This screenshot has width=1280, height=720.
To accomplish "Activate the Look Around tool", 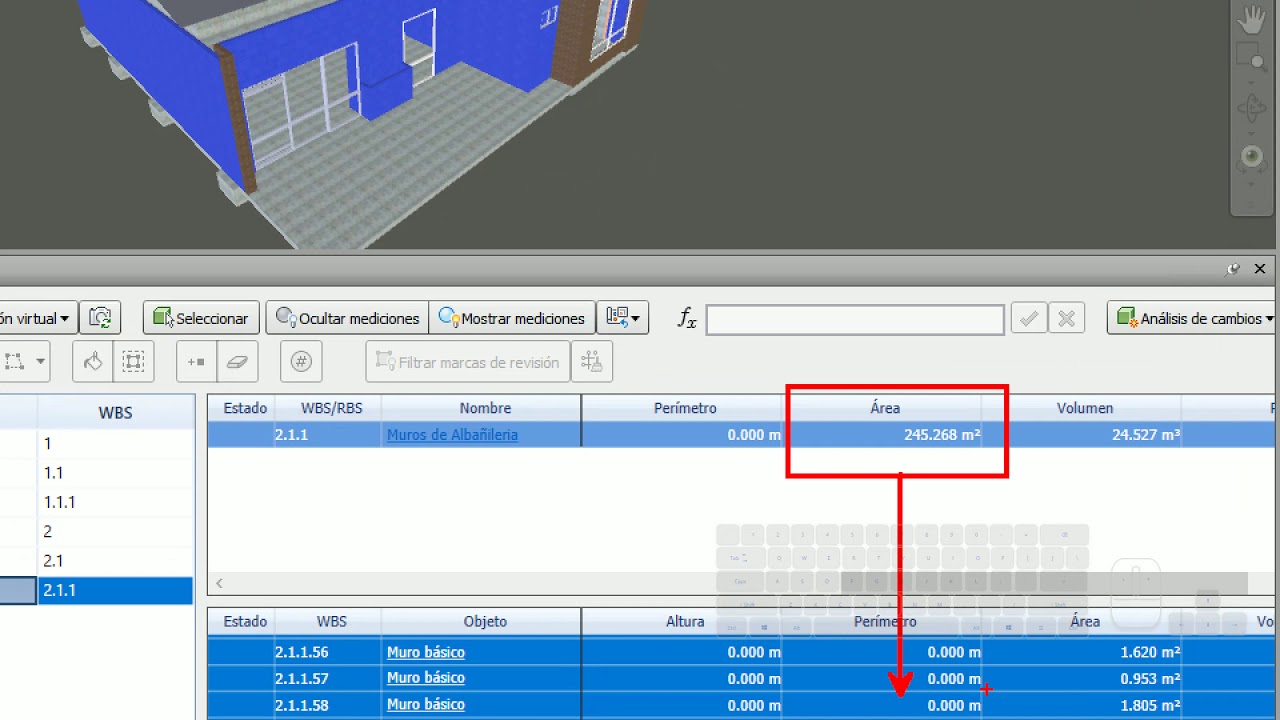I will [x=1252, y=158].
